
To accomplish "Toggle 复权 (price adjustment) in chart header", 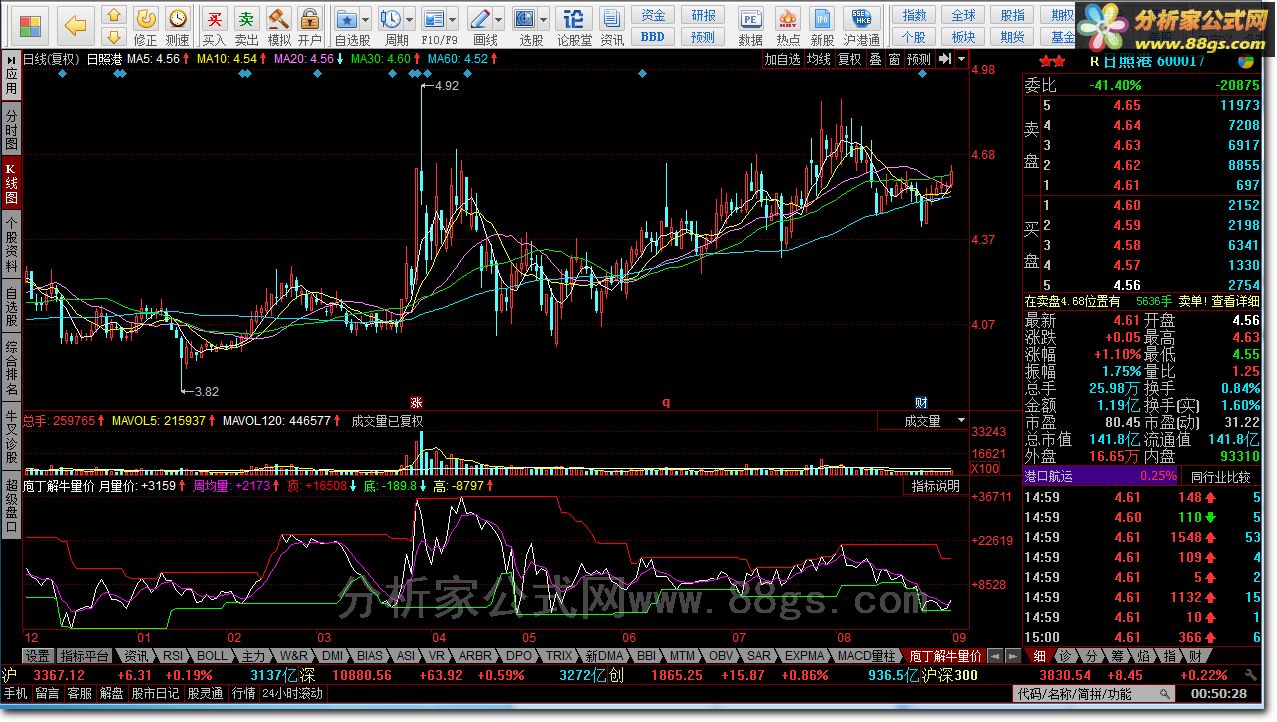I will (849, 59).
